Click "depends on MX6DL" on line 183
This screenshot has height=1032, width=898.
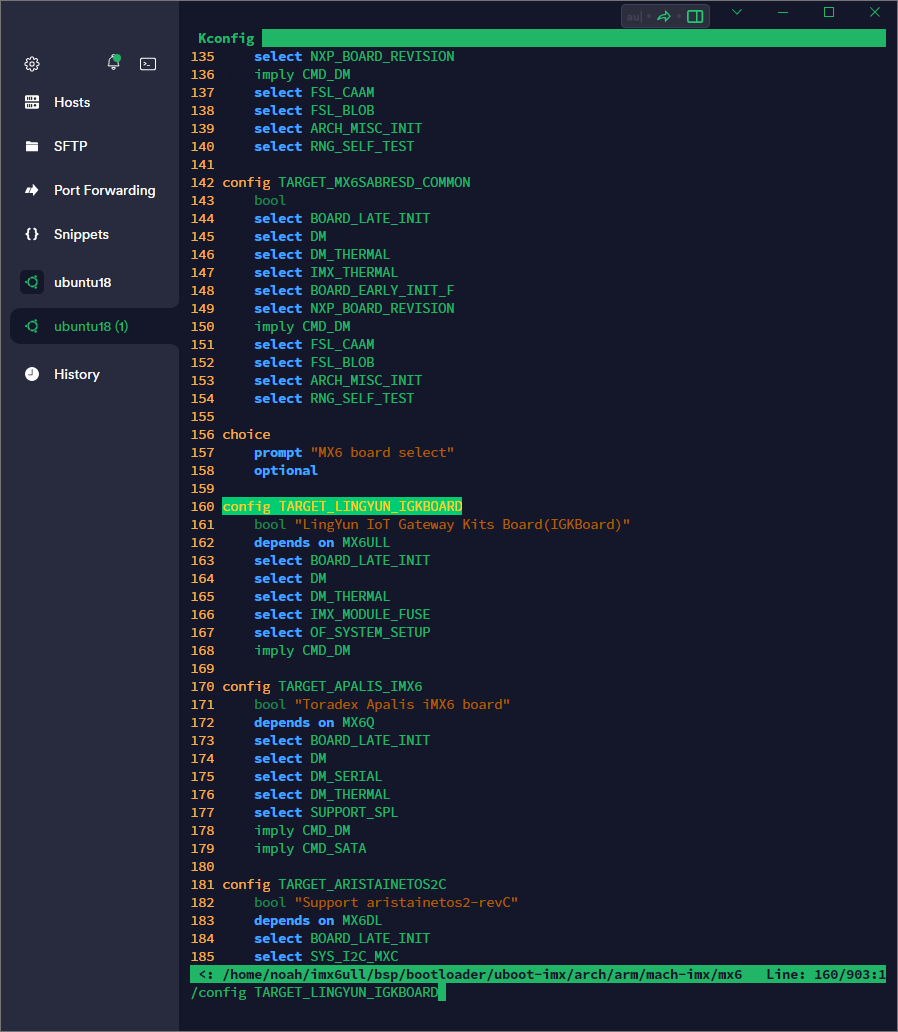coord(318,920)
